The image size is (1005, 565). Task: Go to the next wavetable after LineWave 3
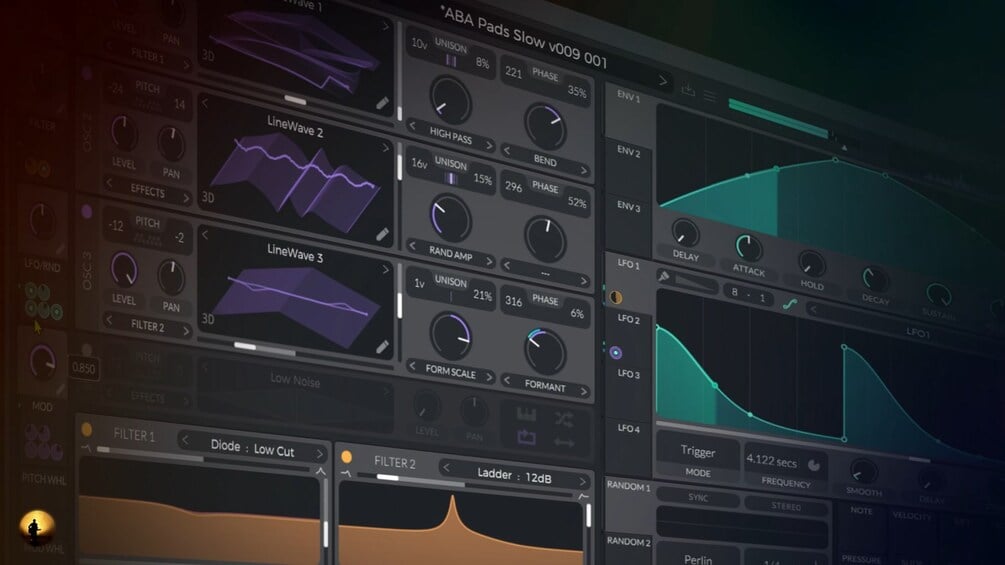386,270
